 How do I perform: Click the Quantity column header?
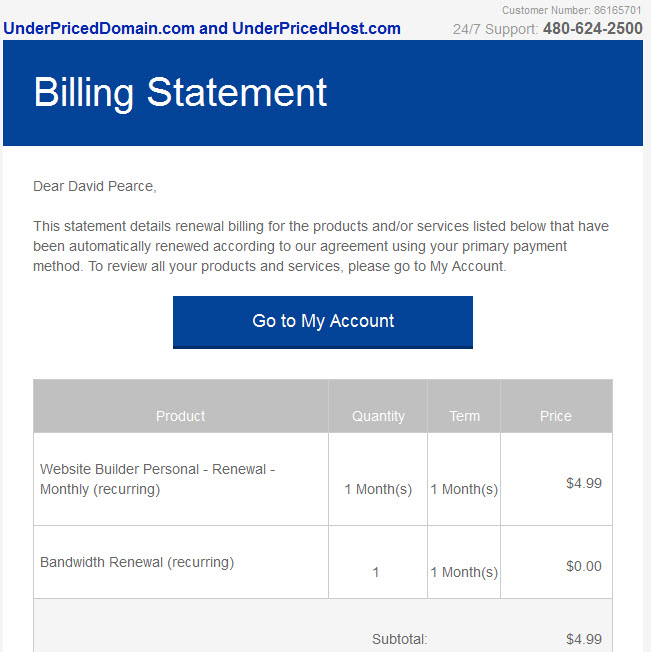click(378, 416)
